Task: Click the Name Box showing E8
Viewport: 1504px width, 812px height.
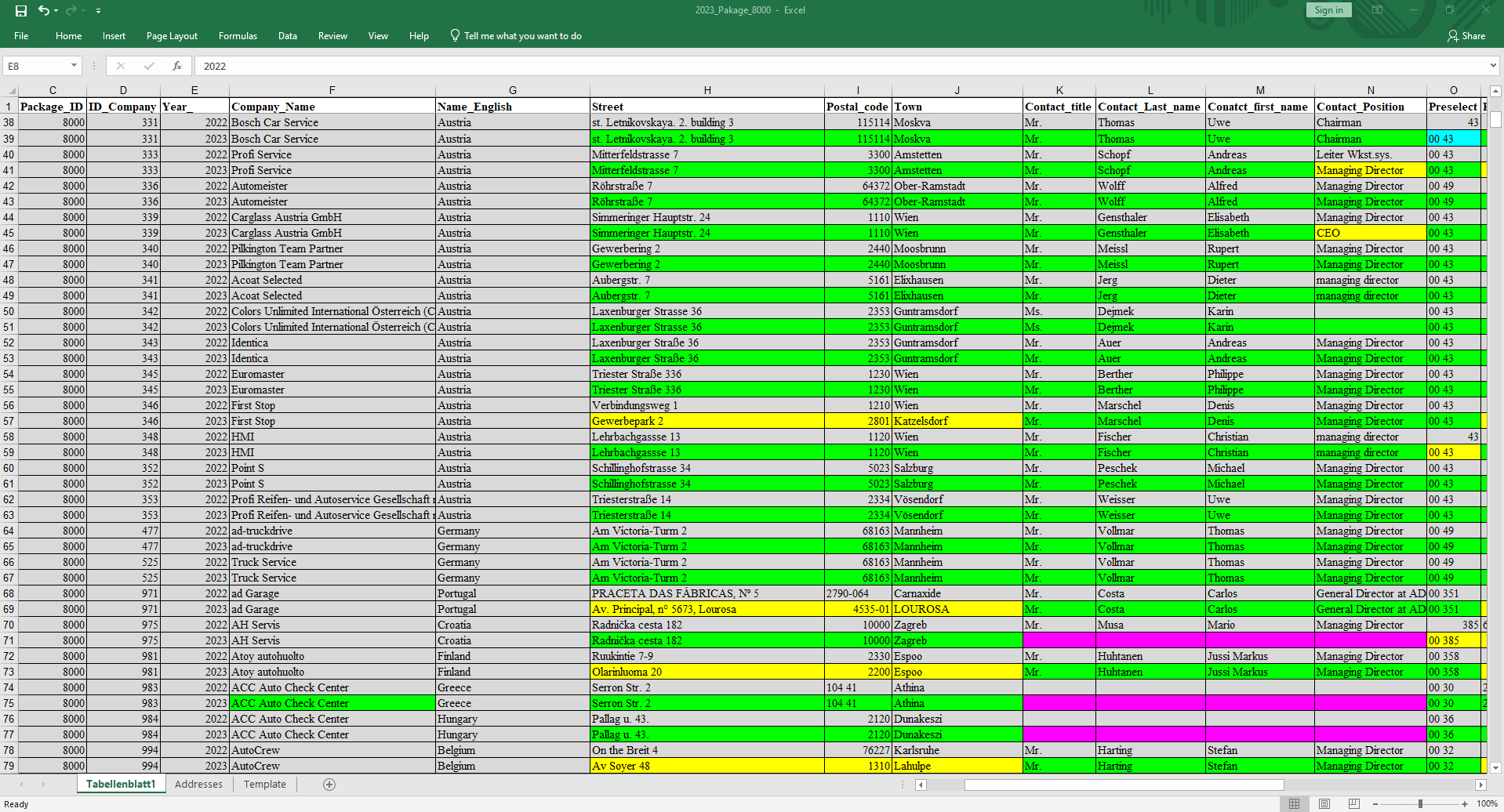Action: tap(36, 66)
